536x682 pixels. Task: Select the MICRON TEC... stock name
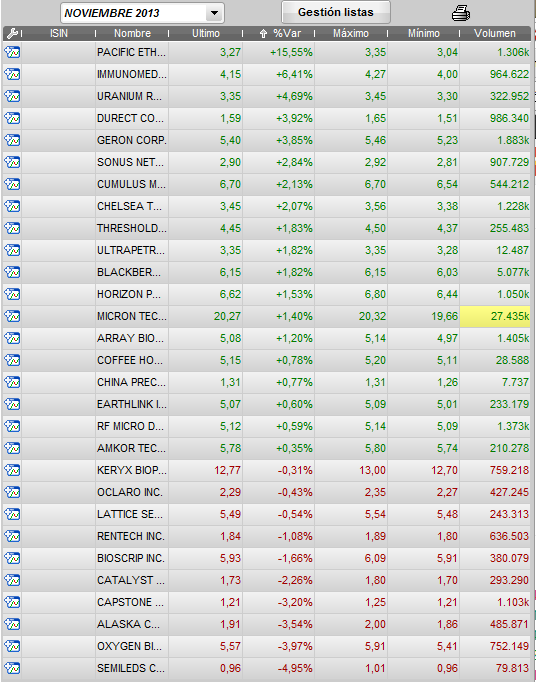coord(132,316)
